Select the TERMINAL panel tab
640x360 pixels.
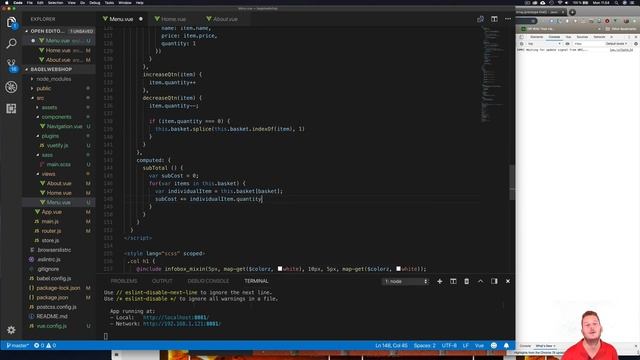point(256,281)
